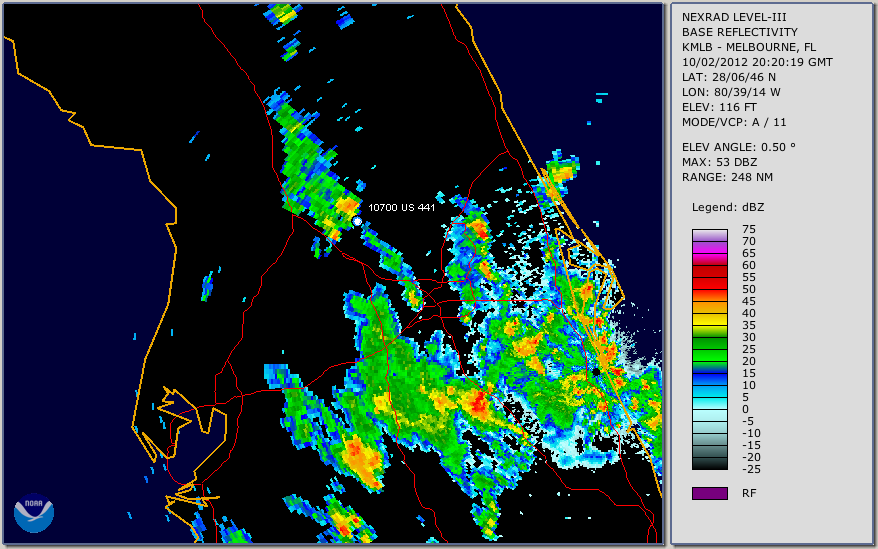Click the 'ELEV: 116 FT' text

[x=719, y=107]
